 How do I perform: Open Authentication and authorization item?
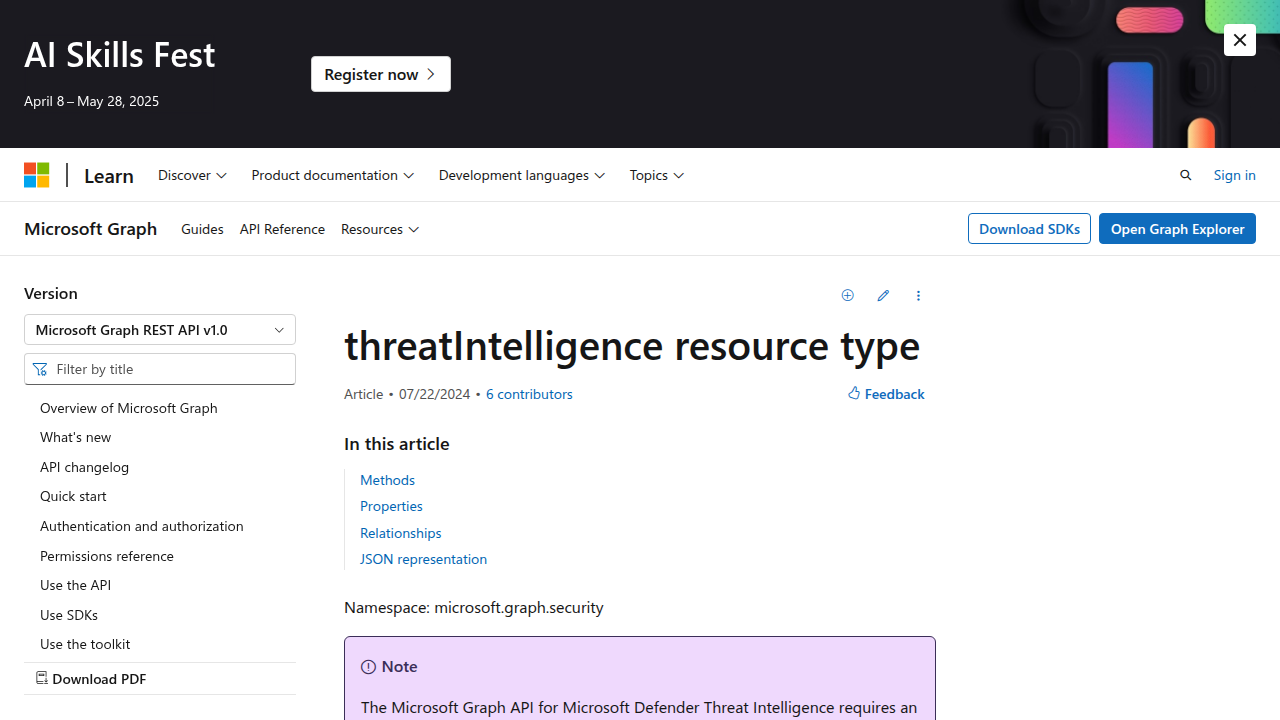tap(142, 526)
